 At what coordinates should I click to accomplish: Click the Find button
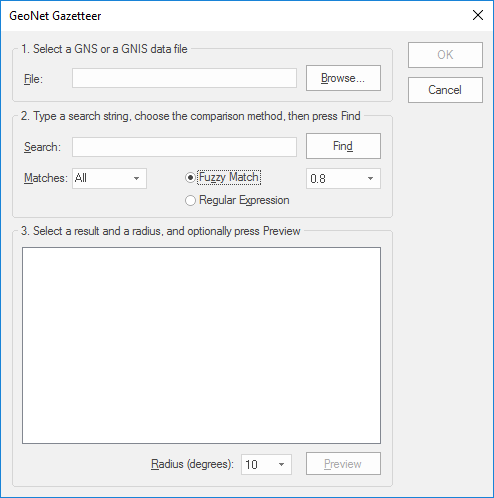(343, 146)
